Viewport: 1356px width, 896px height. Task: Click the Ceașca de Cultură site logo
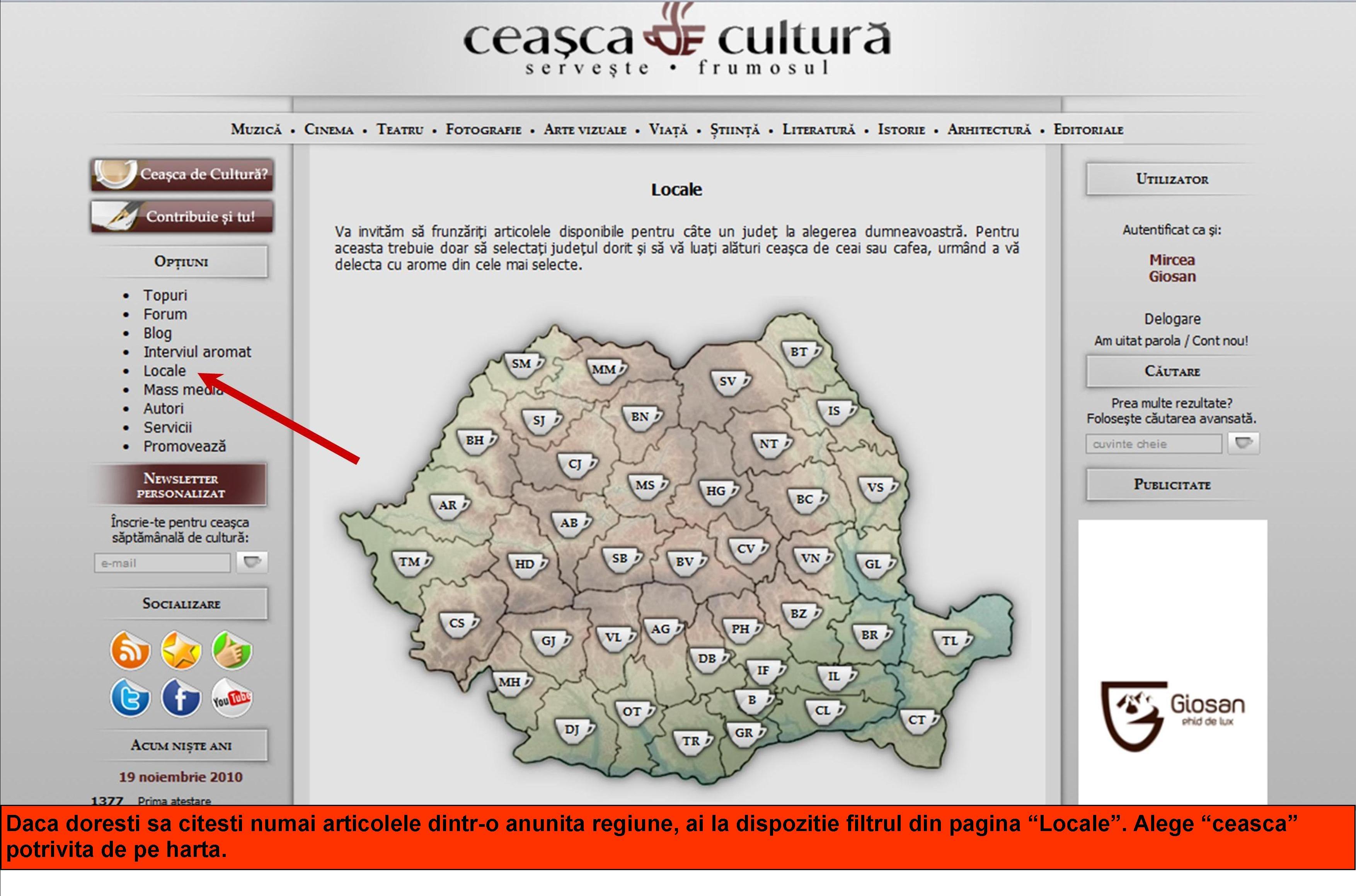click(x=676, y=41)
